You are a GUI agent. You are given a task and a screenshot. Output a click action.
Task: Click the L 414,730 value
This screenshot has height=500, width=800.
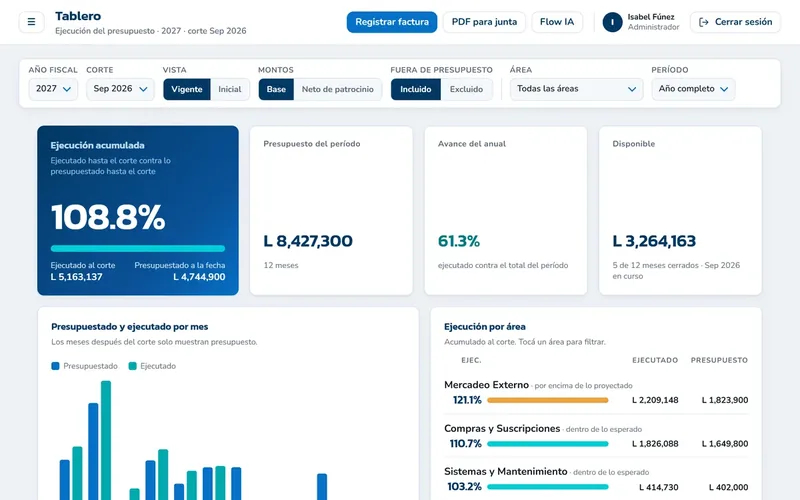659,487
